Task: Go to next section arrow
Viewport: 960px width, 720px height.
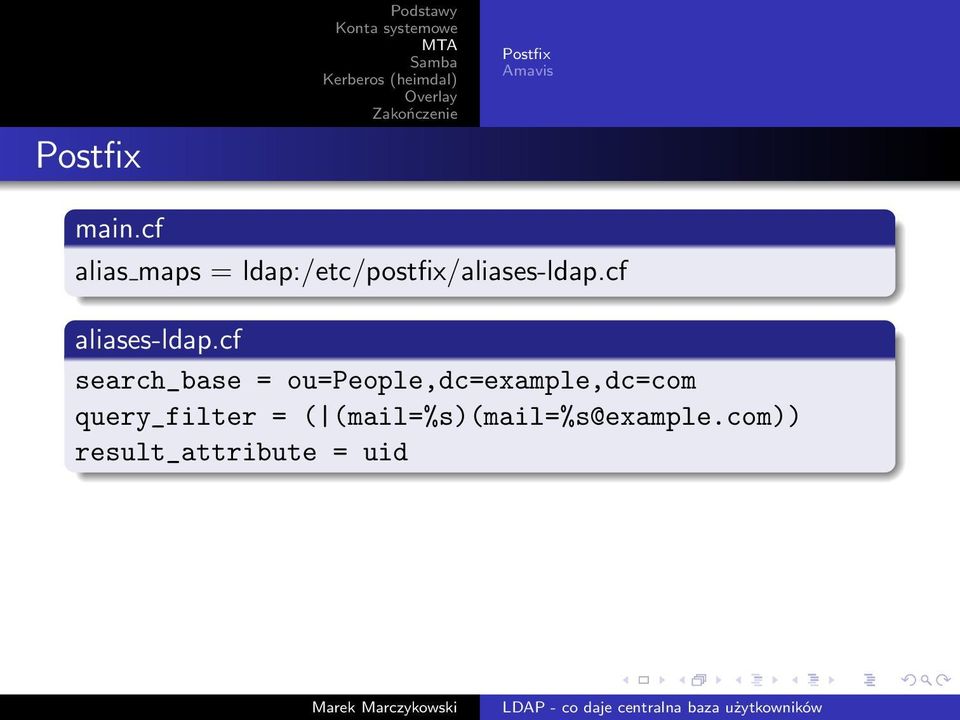Action: click(831, 680)
